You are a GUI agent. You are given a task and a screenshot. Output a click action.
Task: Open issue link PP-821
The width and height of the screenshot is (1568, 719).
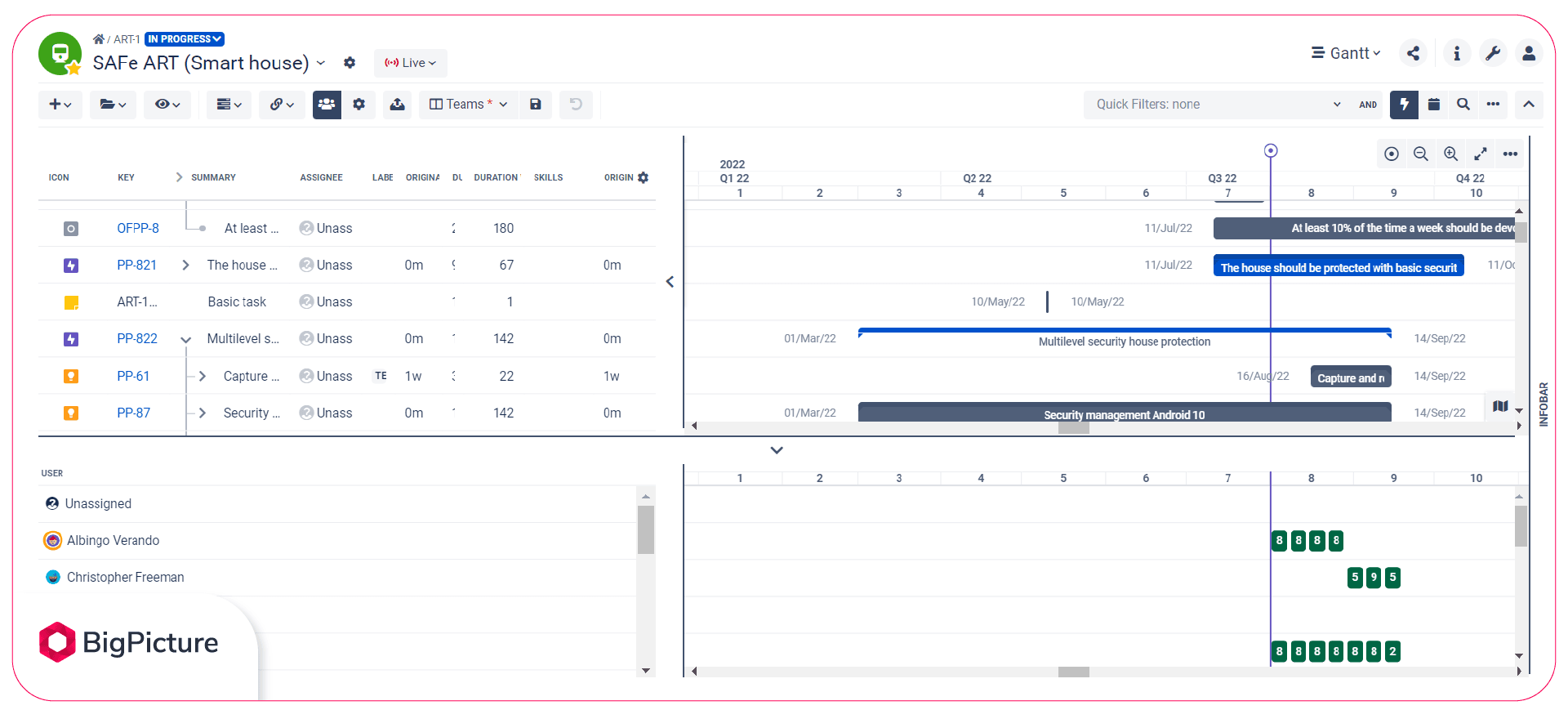point(136,265)
